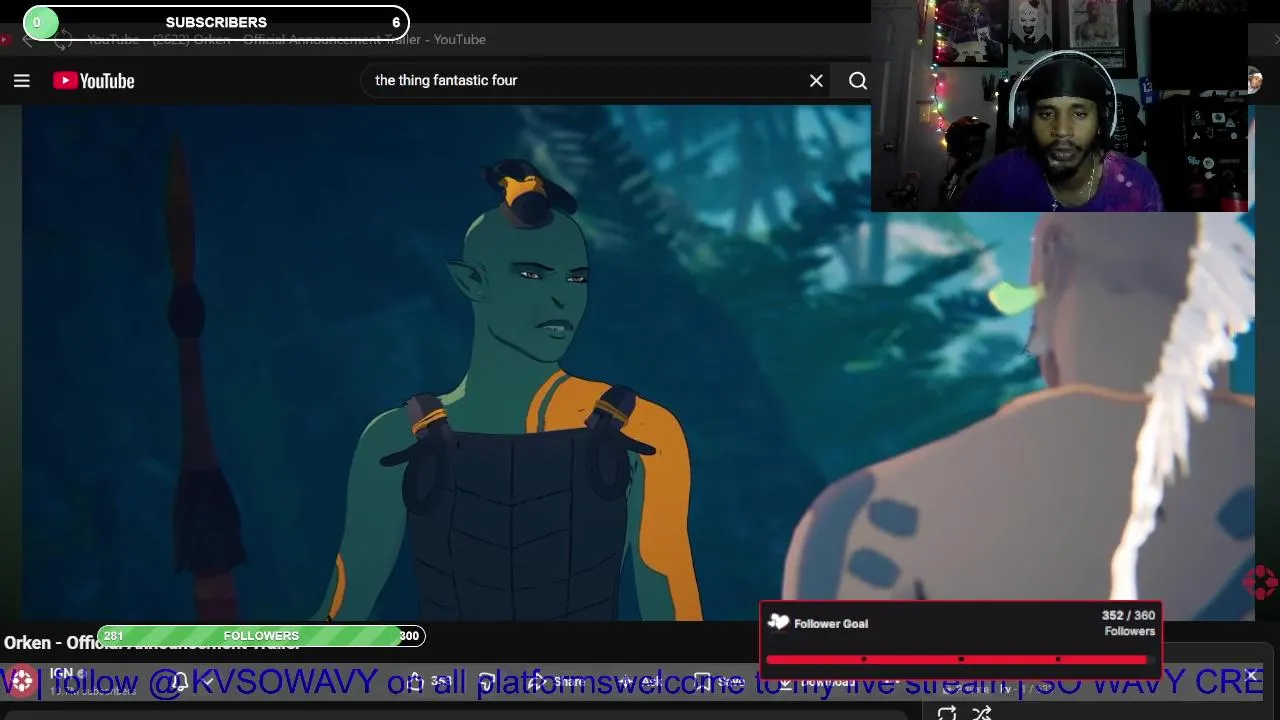Open the IGN channel avatar

(x=22, y=681)
